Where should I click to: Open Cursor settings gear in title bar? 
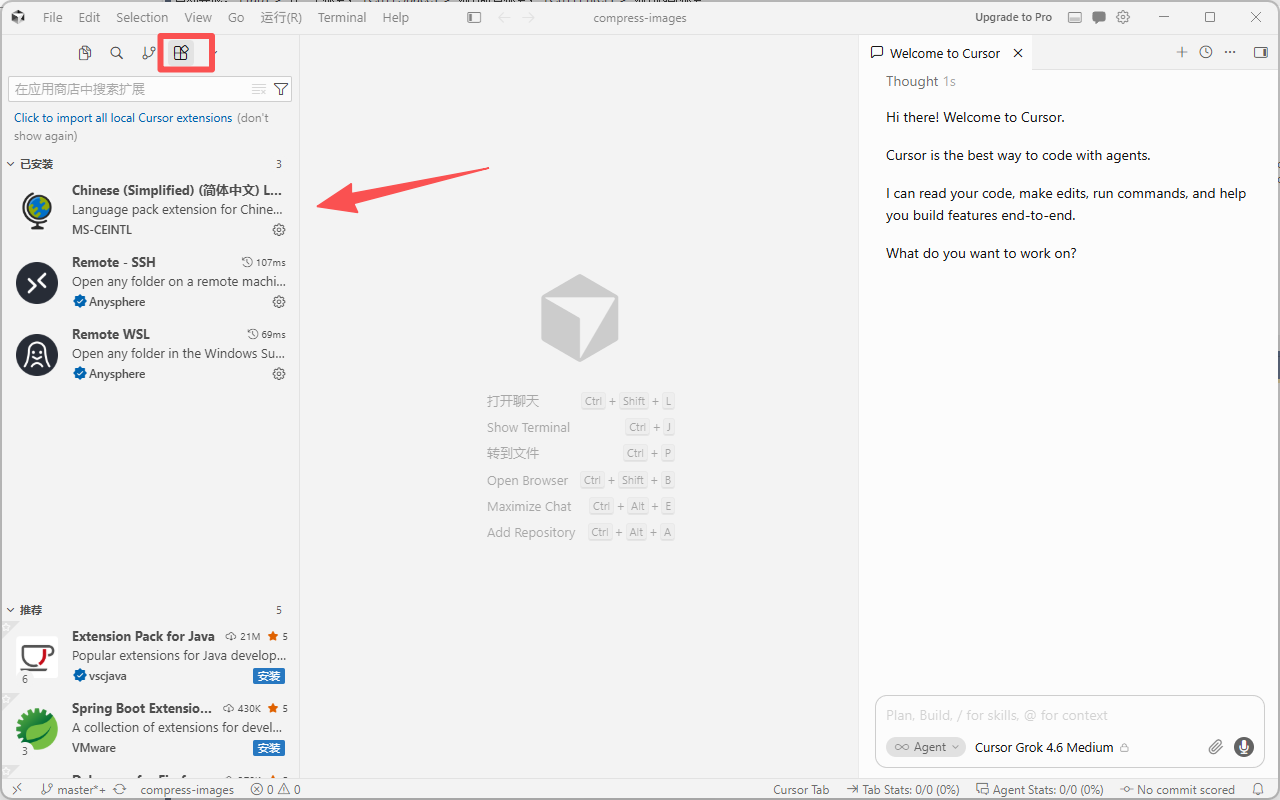[1123, 17]
